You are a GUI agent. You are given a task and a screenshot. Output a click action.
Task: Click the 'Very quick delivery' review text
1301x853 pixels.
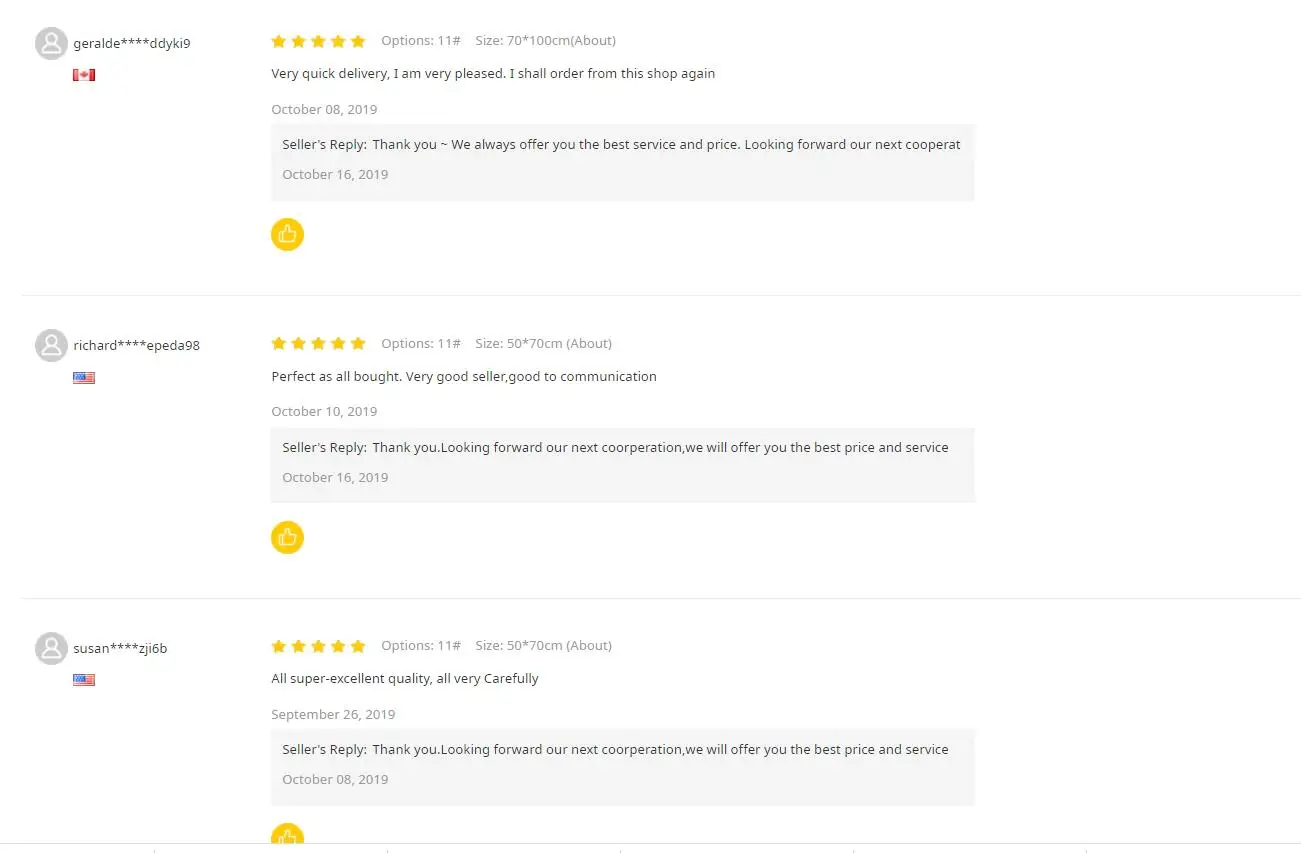coord(493,73)
